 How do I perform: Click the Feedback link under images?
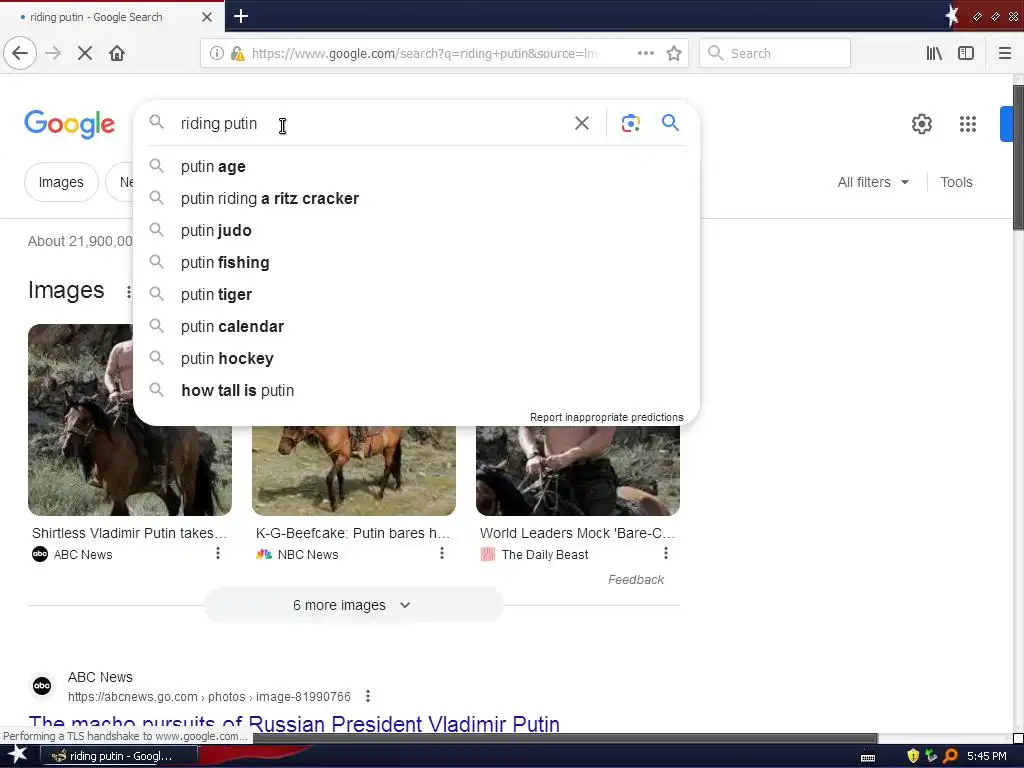(635, 580)
